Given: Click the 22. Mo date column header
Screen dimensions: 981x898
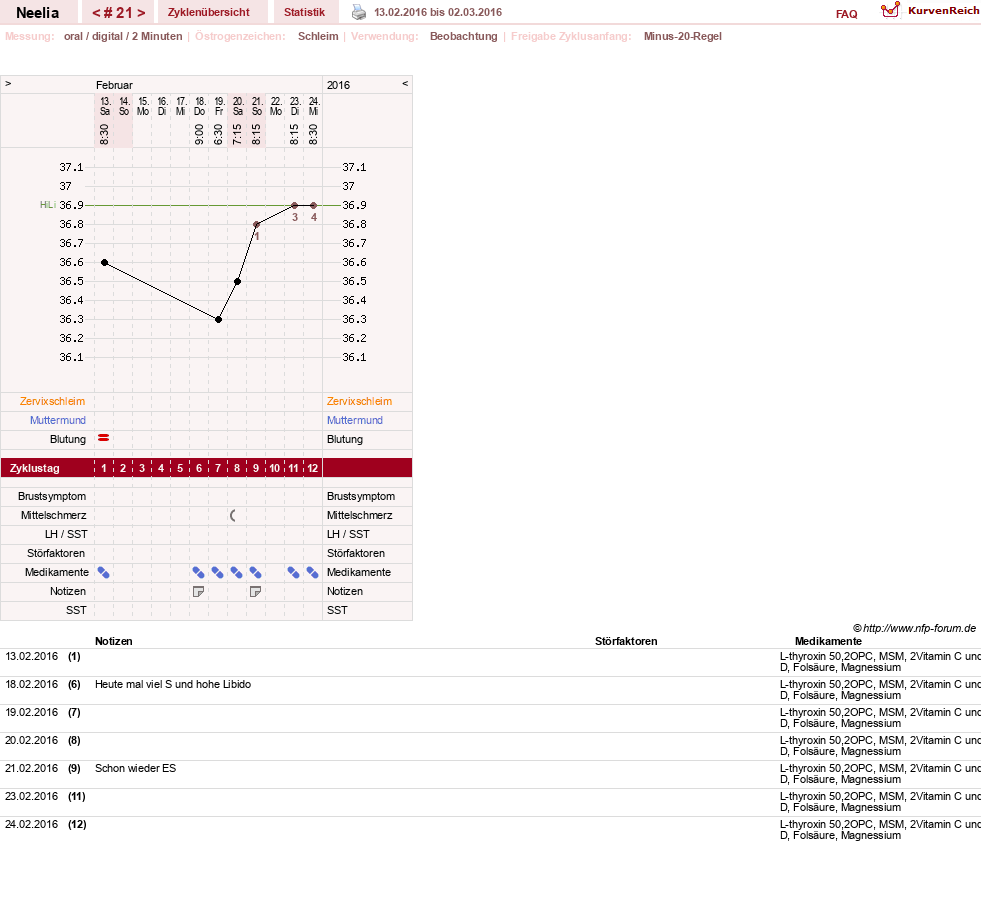Looking at the screenshot, I should coord(275,106).
